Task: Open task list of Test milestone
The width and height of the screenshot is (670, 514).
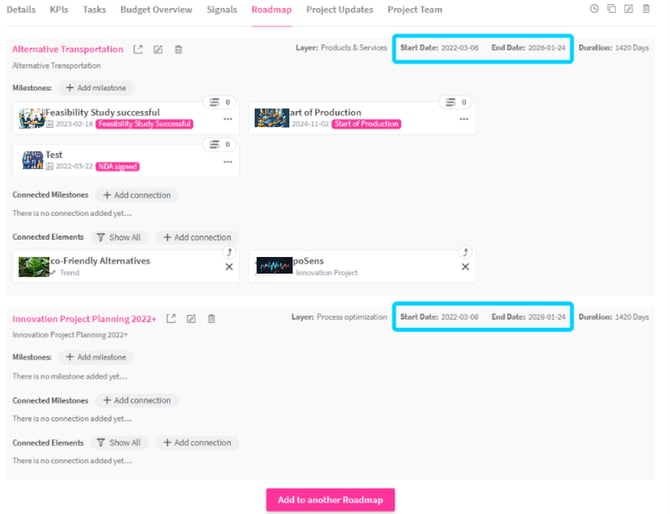Action: 220,144
